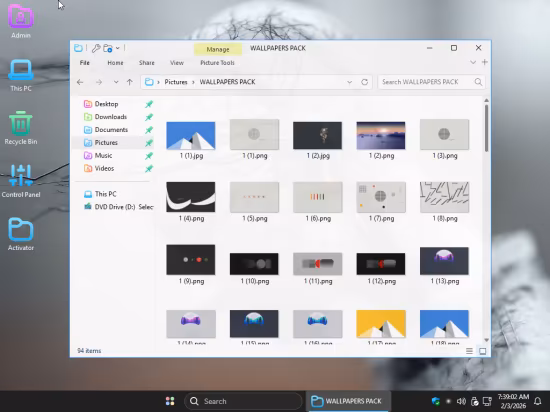Viewport: 550px width, 412px height.
Task: Open the Share ribbon tab
Action: tap(147, 63)
